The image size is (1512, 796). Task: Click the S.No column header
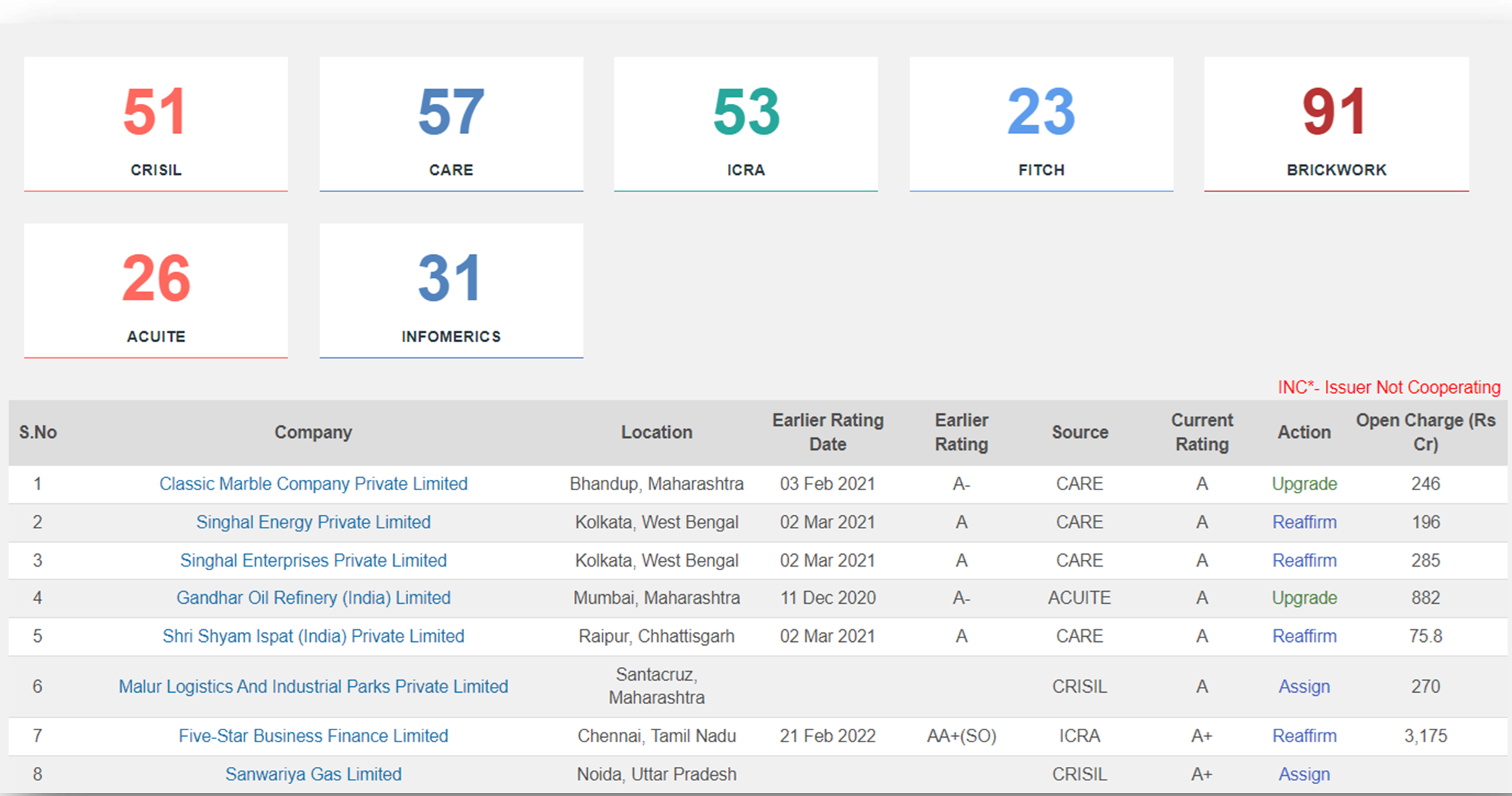pyautogui.click(x=38, y=432)
